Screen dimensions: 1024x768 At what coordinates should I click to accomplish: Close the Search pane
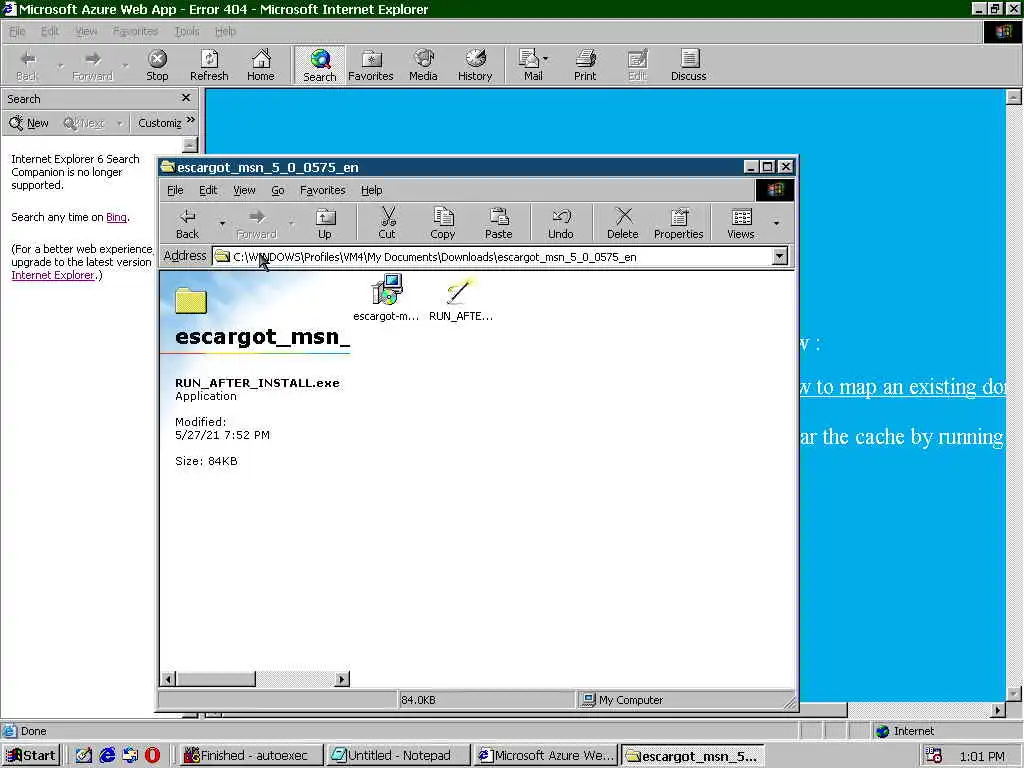186,97
